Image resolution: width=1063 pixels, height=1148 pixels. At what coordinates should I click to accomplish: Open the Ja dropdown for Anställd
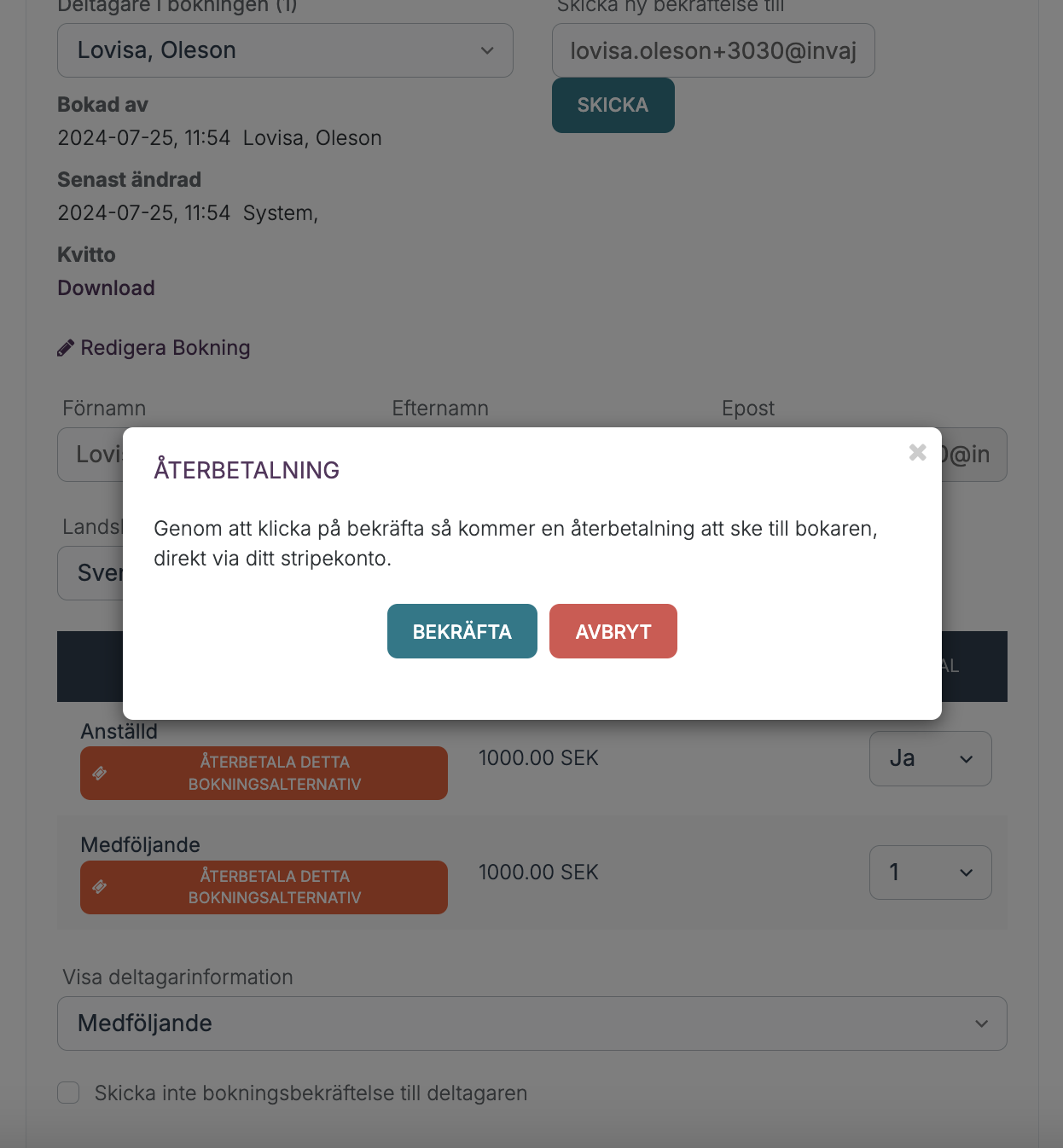click(x=931, y=758)
